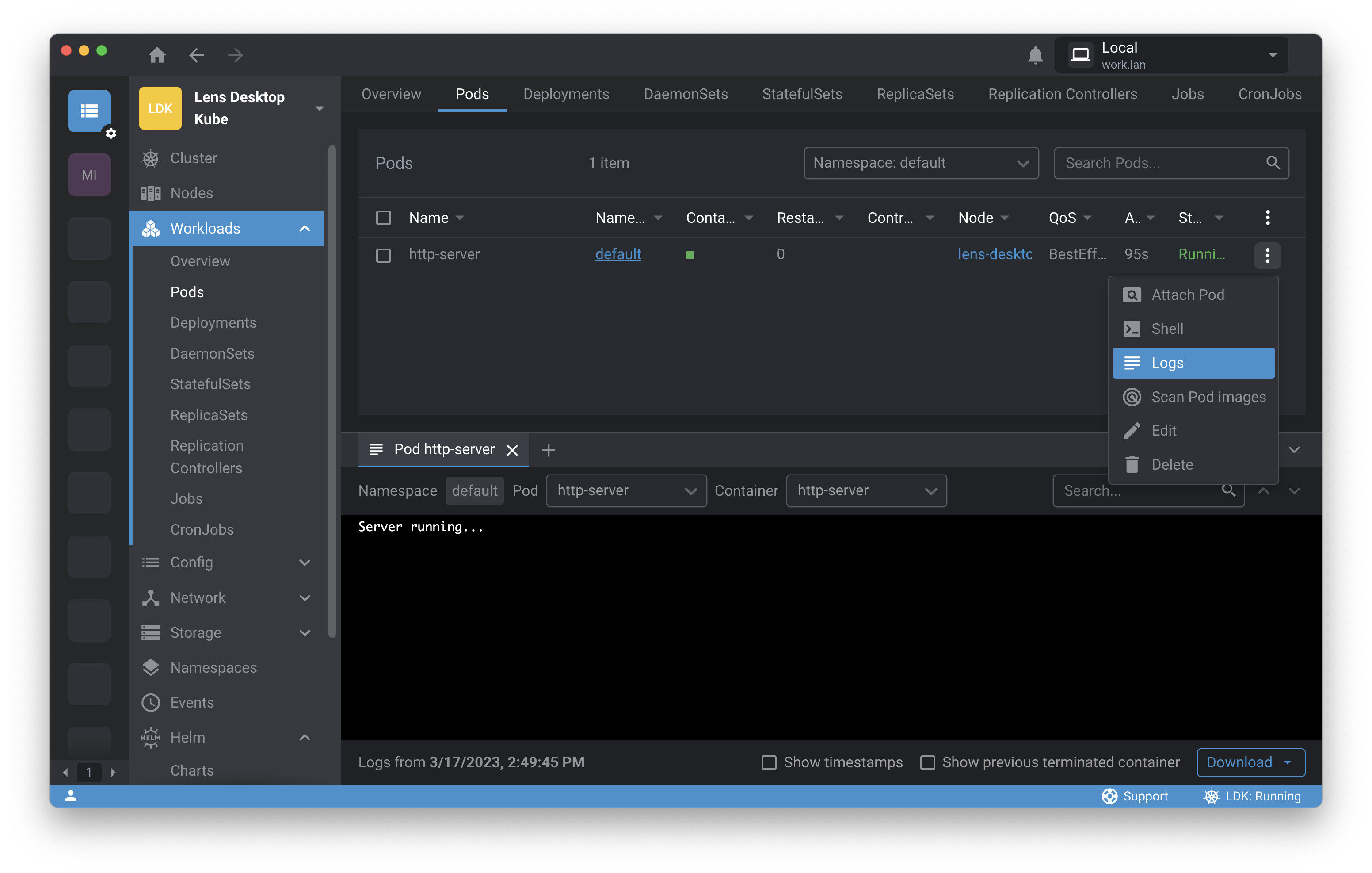1372x873 pixels.
Task: Open the notifications bell
Action: (x=1035, y=55)
